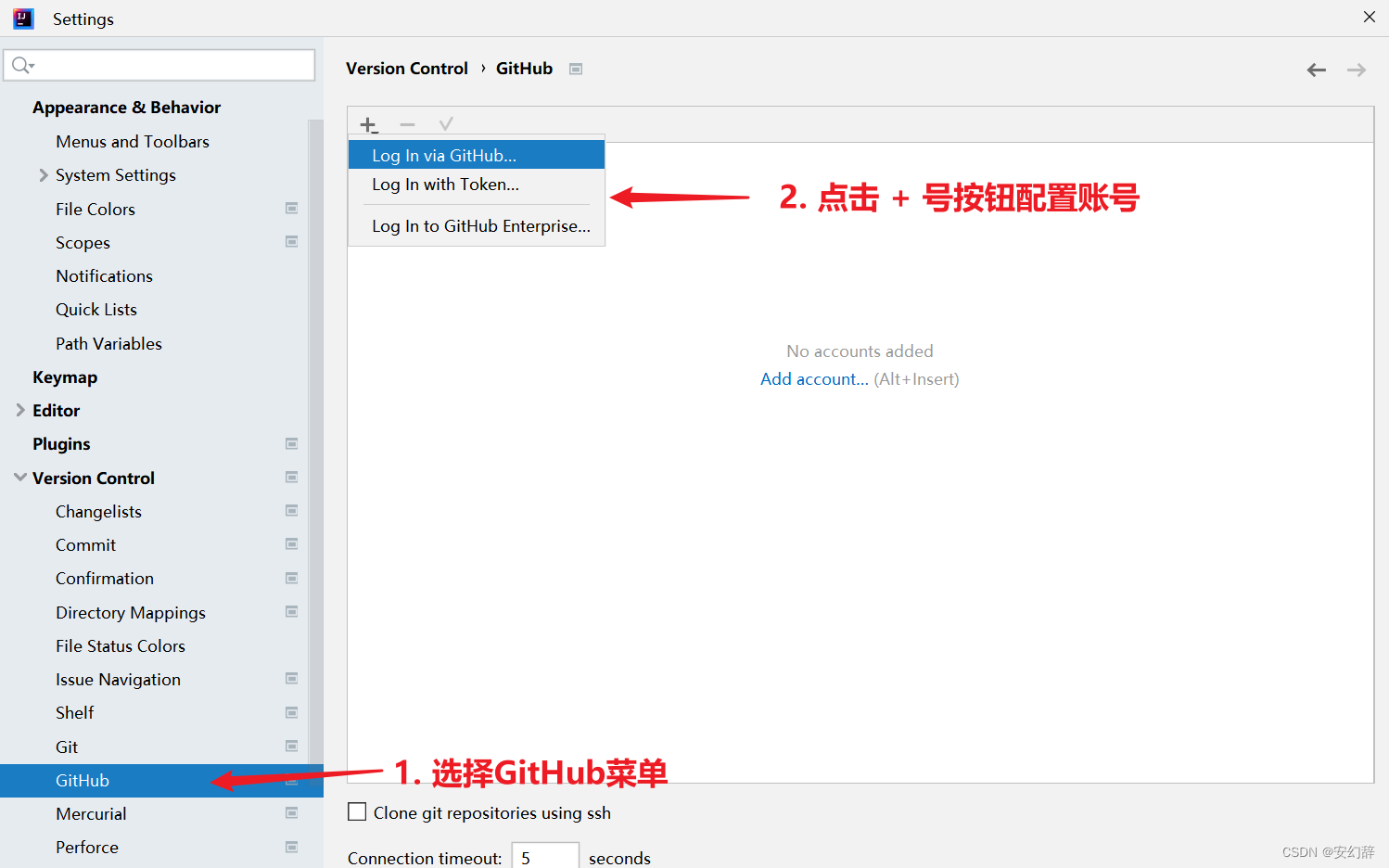Screen dimensions: 1389x868
Task: Click the back navigation arrow
Action: tap(1317, 70)
